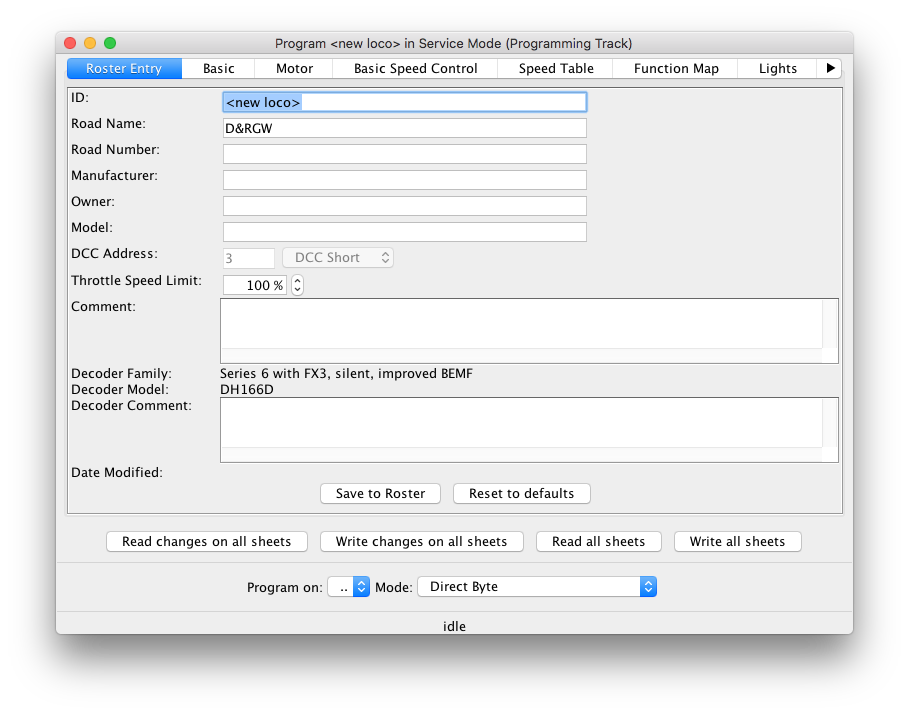Open the Direct Byte mode dropdown

pyautogui.click(x=537, y=587)
